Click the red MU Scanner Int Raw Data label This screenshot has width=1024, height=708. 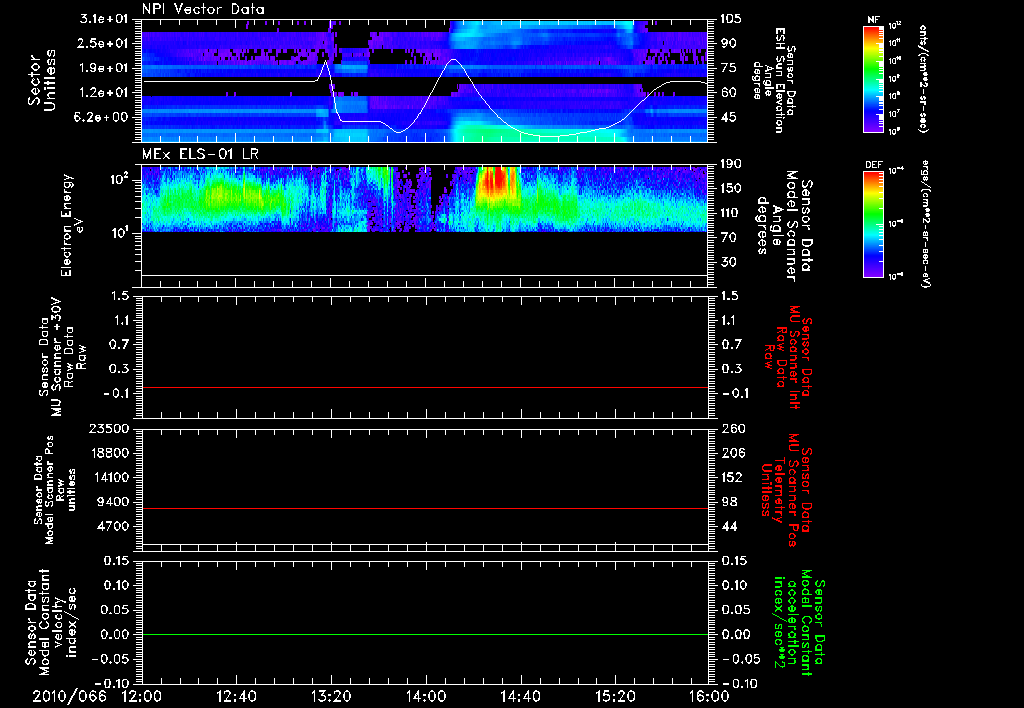[x=786, y=357]
